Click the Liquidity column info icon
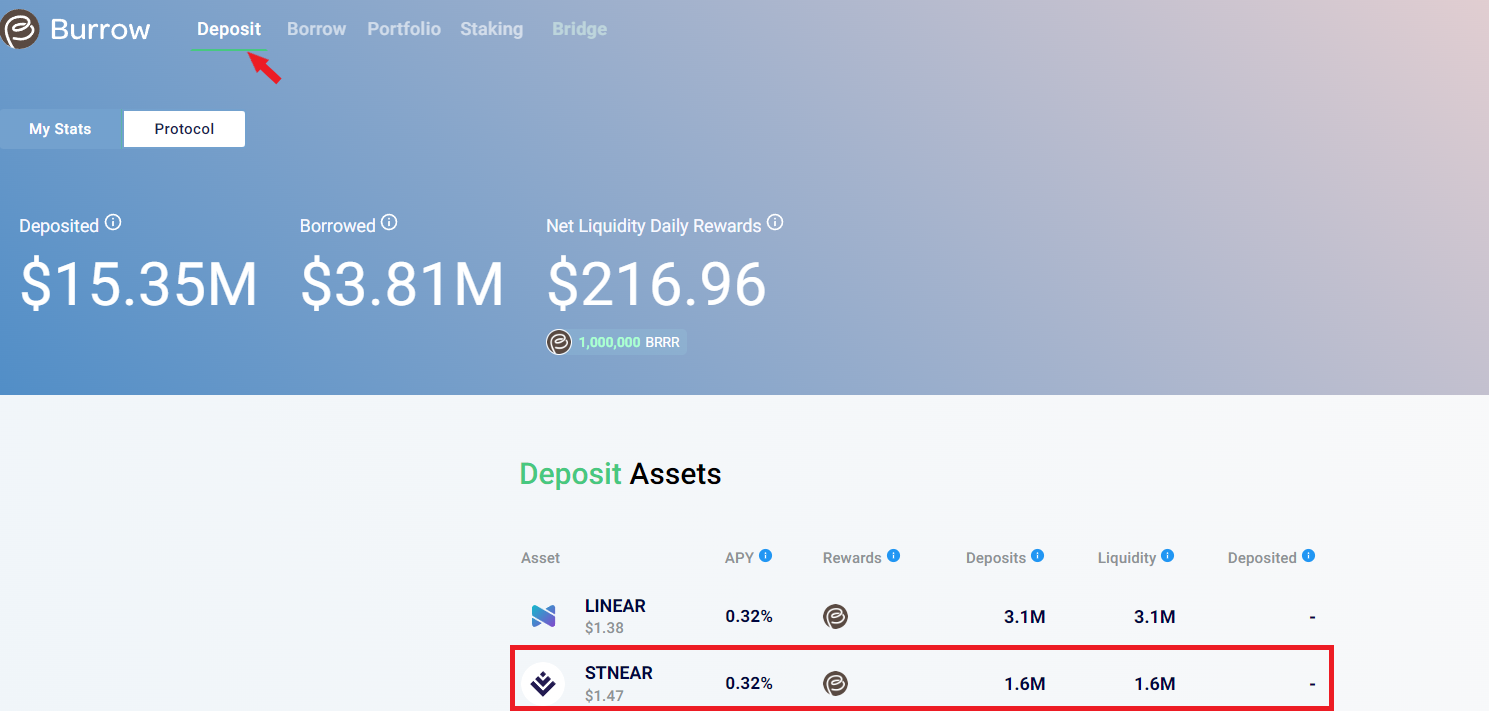1489x711 pixels. [x=1167, y=555]
